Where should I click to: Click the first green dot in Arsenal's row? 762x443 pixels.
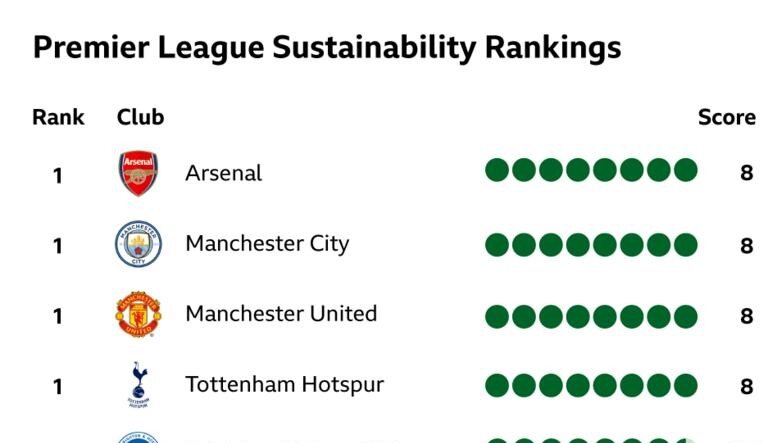coord(497,170)
